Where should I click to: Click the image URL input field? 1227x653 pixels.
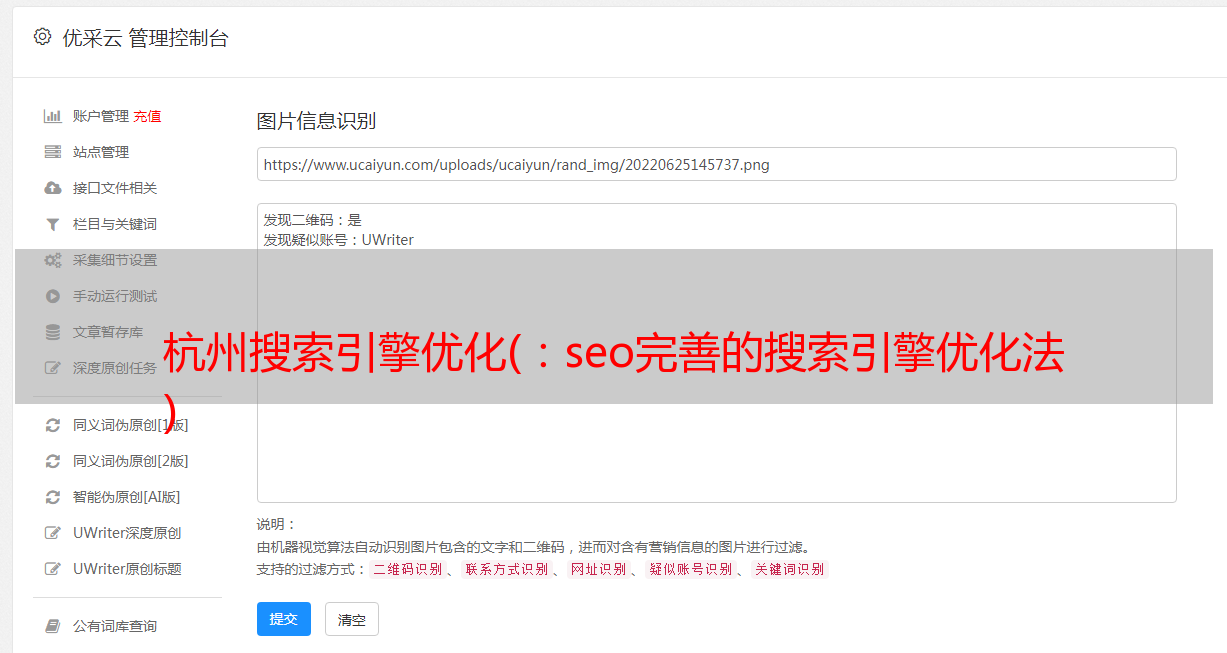pos(716,164)
